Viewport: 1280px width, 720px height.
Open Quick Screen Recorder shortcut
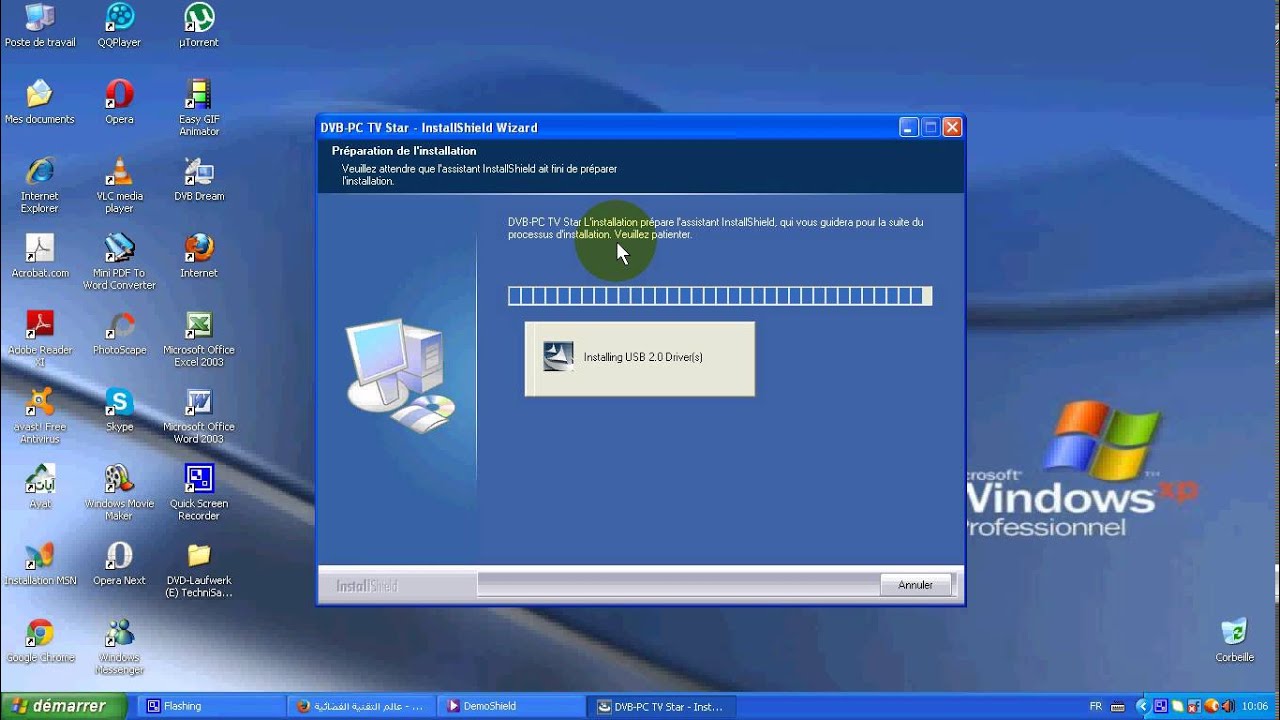[199, 494]
